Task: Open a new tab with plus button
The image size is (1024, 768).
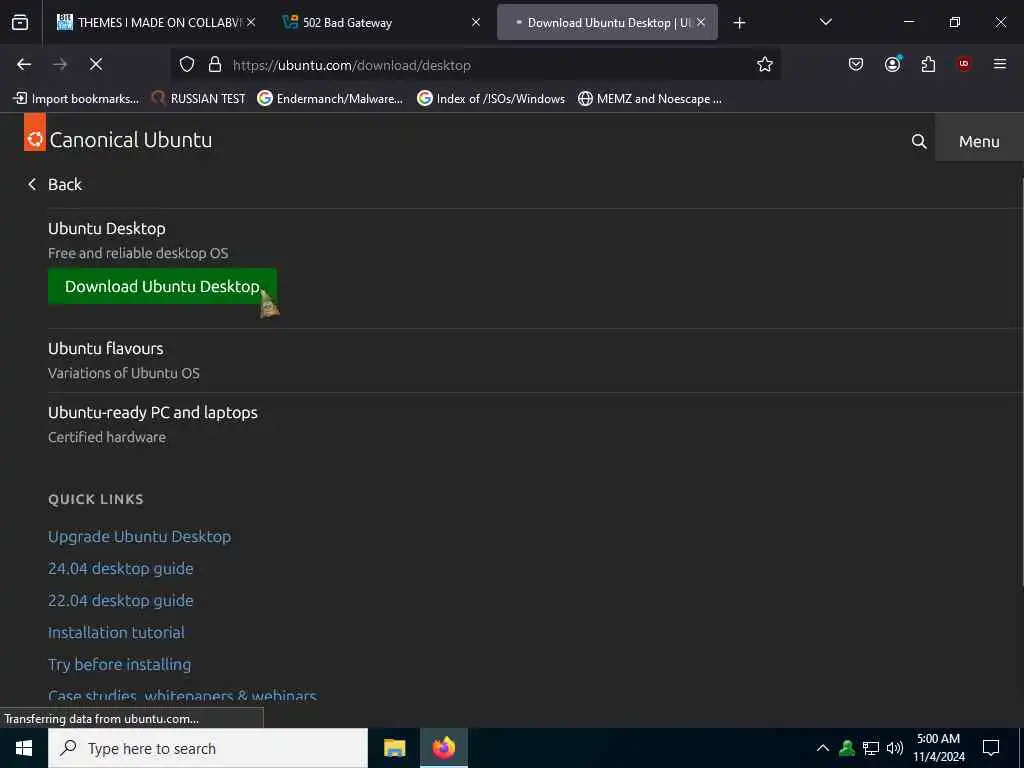Action: (x=739, y=23)
